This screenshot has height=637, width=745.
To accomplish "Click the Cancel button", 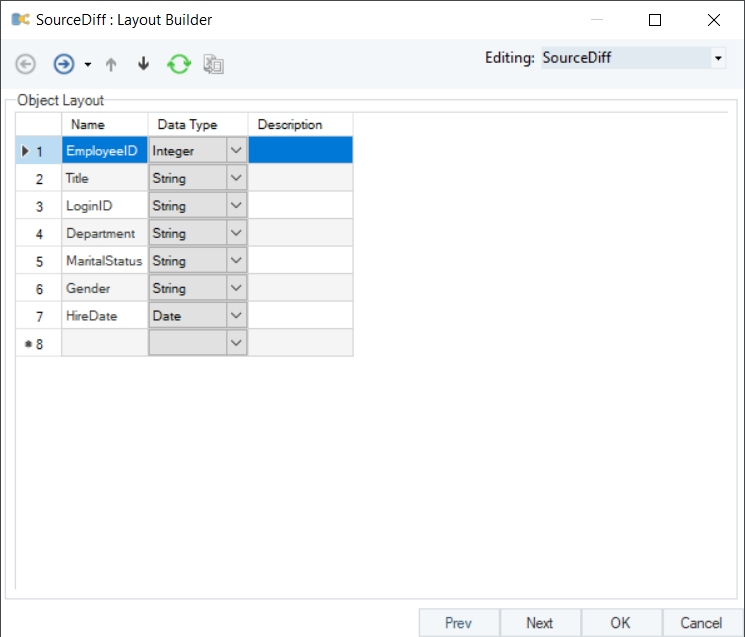I will pyautogui.click(x=701, y=623).
